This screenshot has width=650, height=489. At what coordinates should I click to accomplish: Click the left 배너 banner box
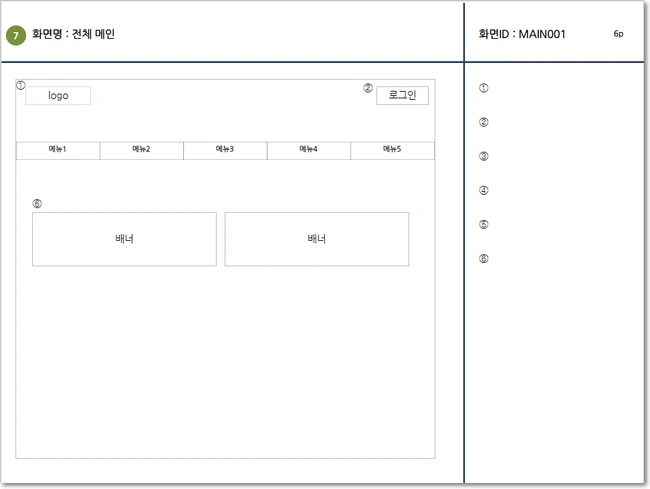pyautogui.click(x=124, y=239)
